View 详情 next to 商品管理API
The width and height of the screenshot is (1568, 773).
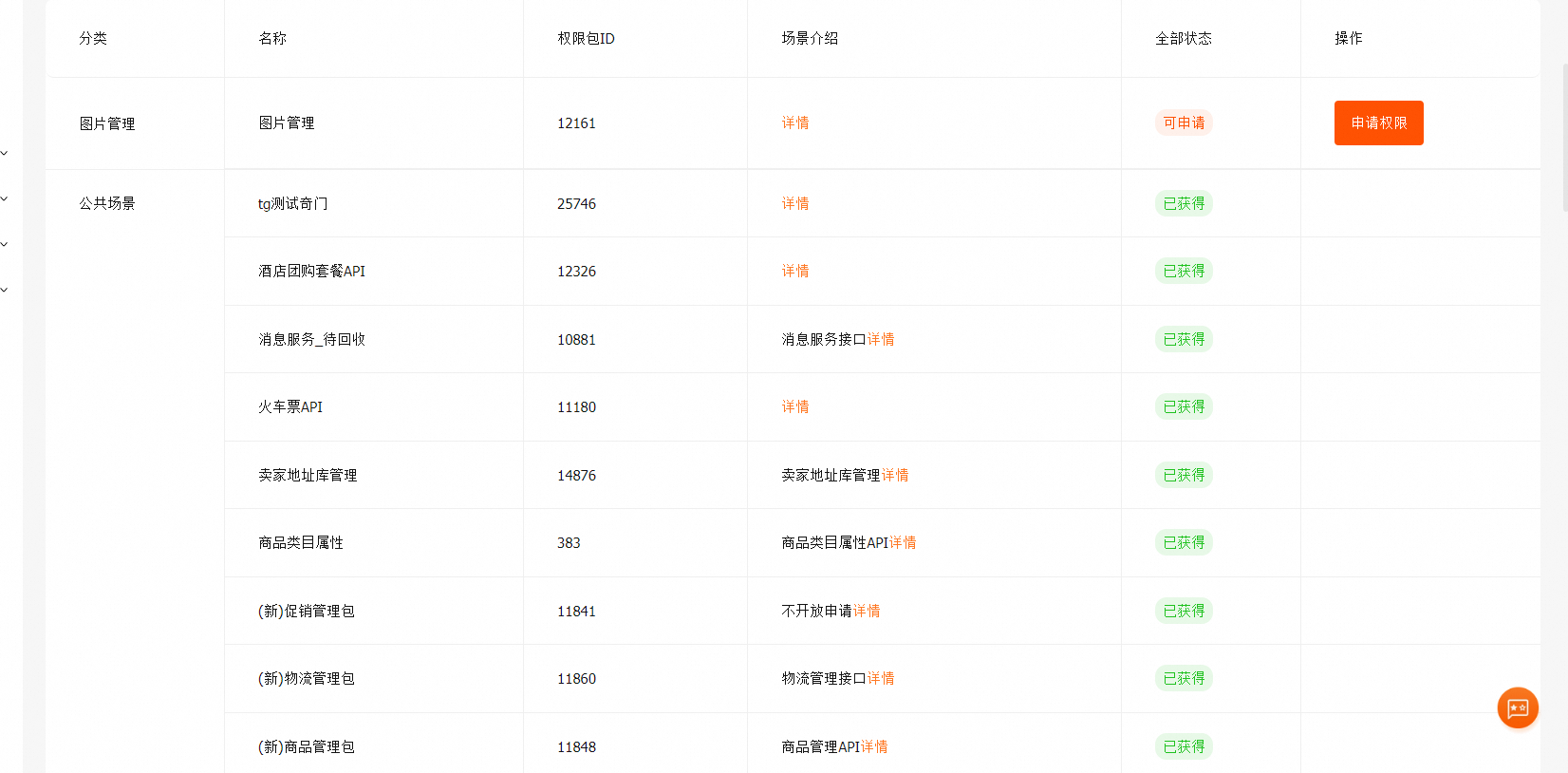873,747
